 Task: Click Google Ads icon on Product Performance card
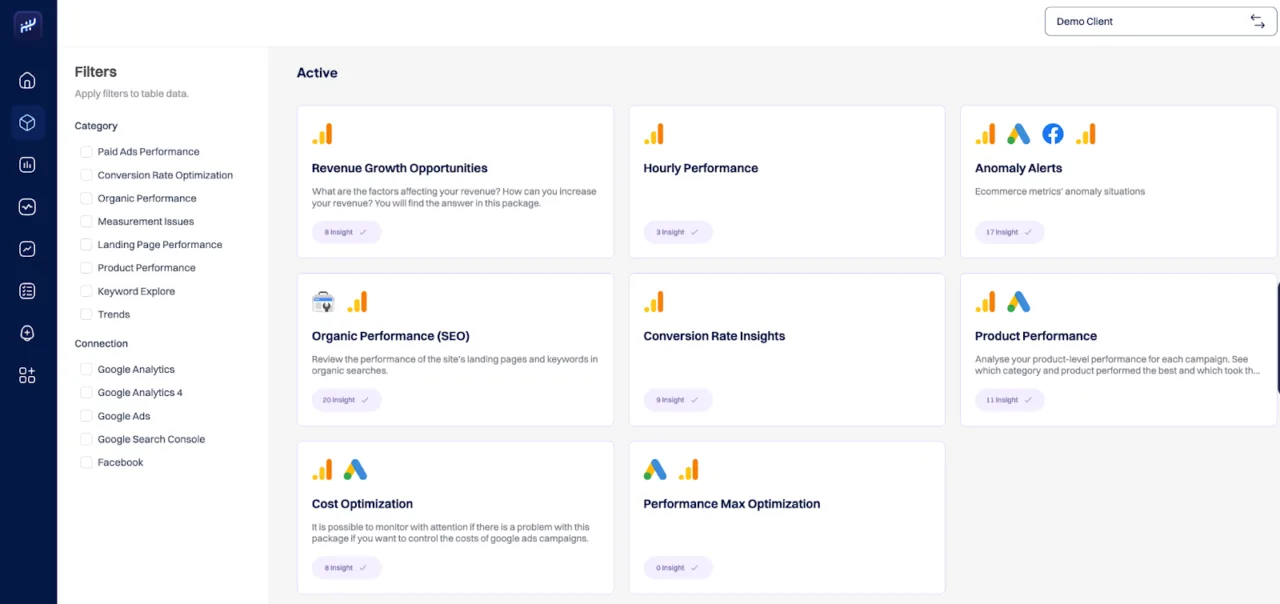tap(1018, 302)
